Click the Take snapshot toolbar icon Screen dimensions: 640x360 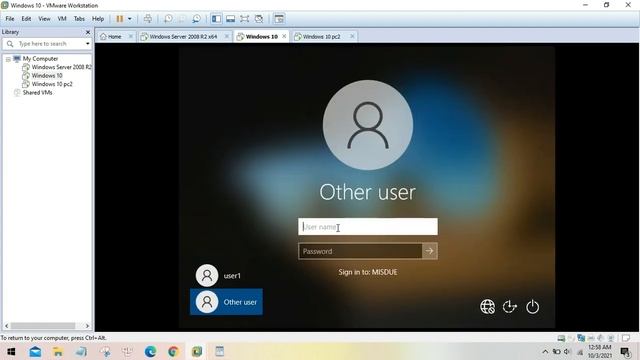tap(168, 19)
